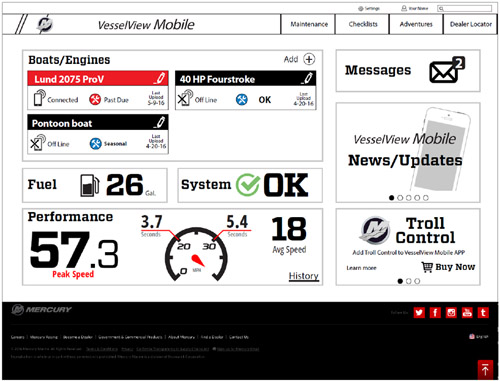Open Mercury Racing footer link
This screenshot has height=381, width=500.
pos(44,337)
